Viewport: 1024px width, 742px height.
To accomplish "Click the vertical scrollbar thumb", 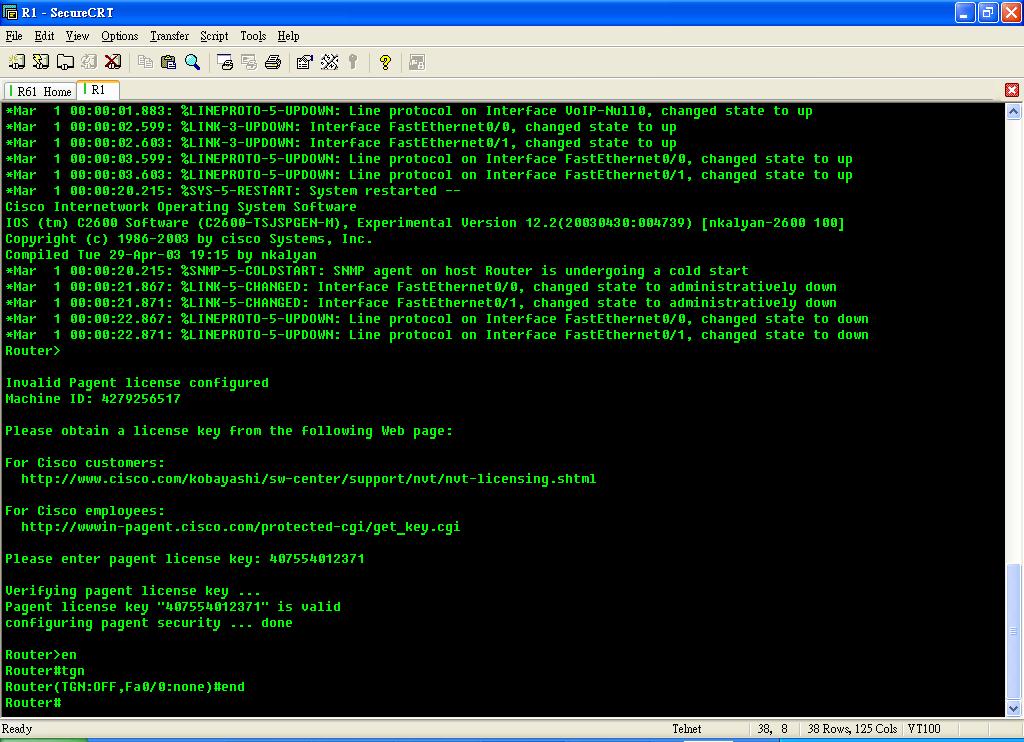I will pos(1013,631).
